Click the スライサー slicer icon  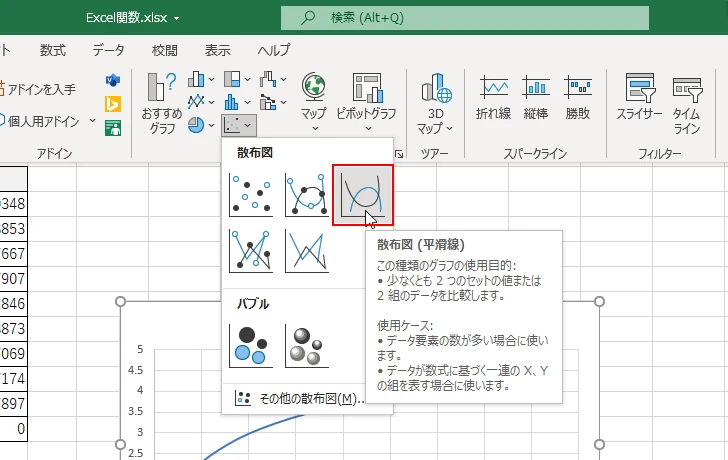tap(639, 87)
